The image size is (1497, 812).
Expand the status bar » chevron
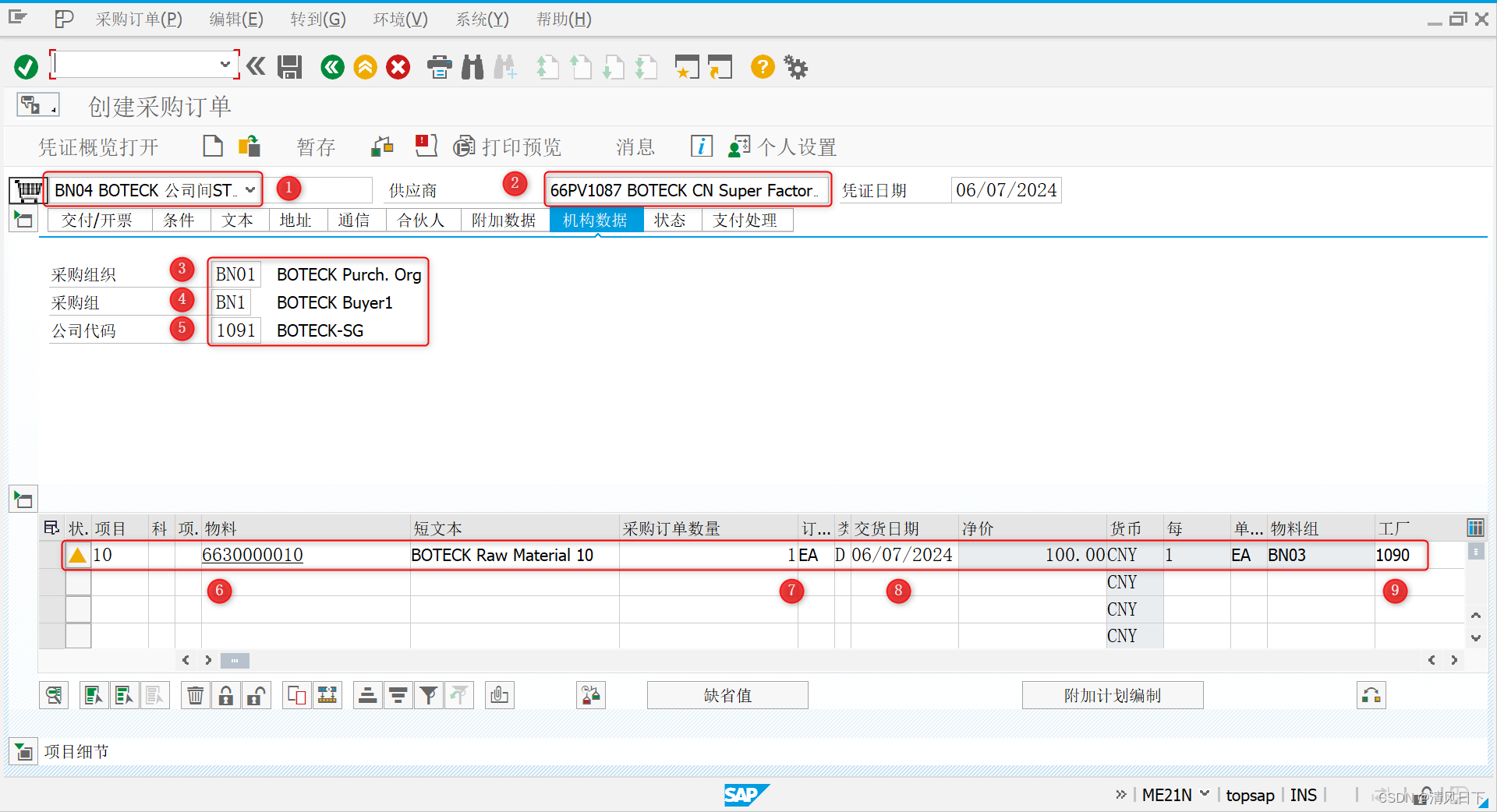click(x=1121, y=794)
